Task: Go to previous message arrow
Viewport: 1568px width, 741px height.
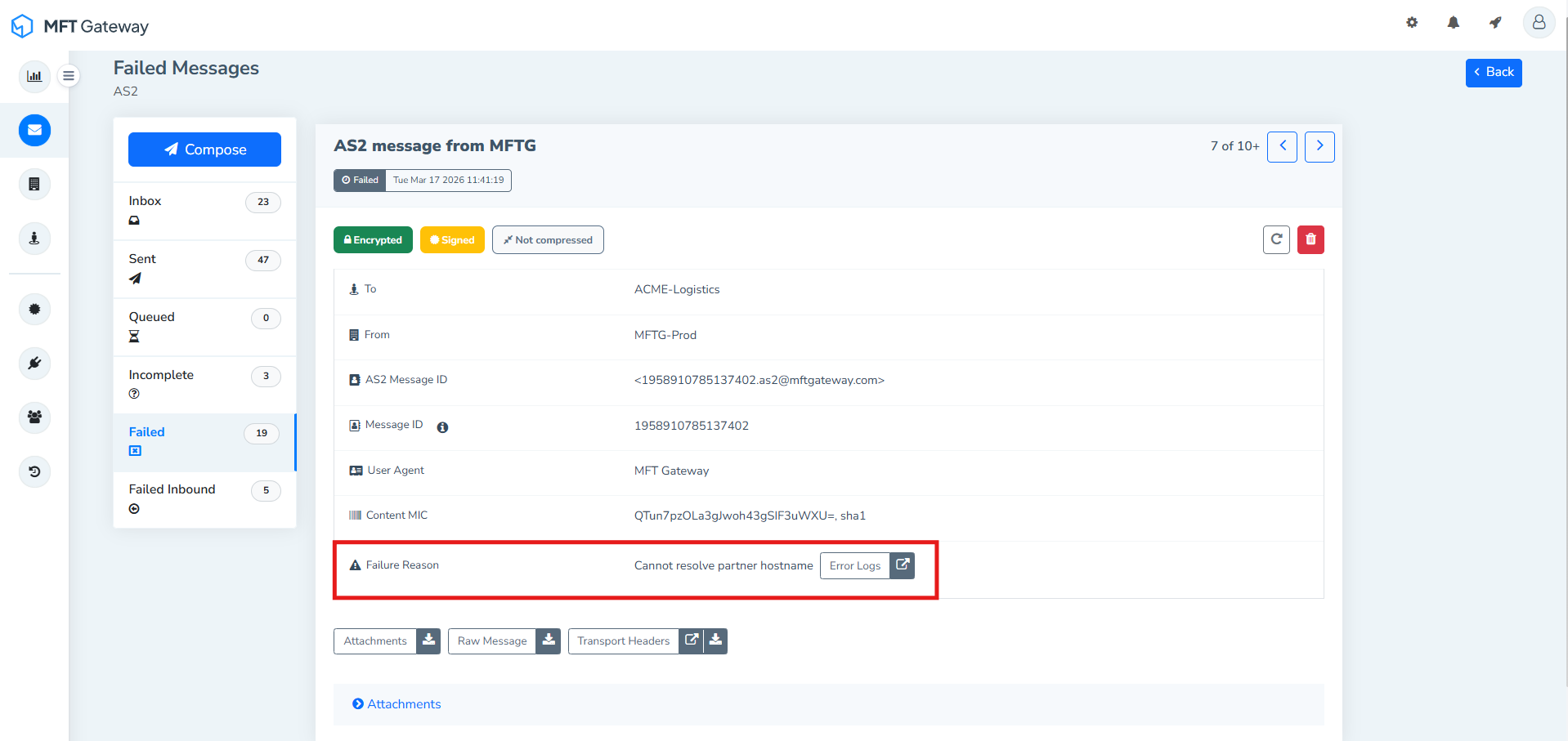Action: 1282,146
